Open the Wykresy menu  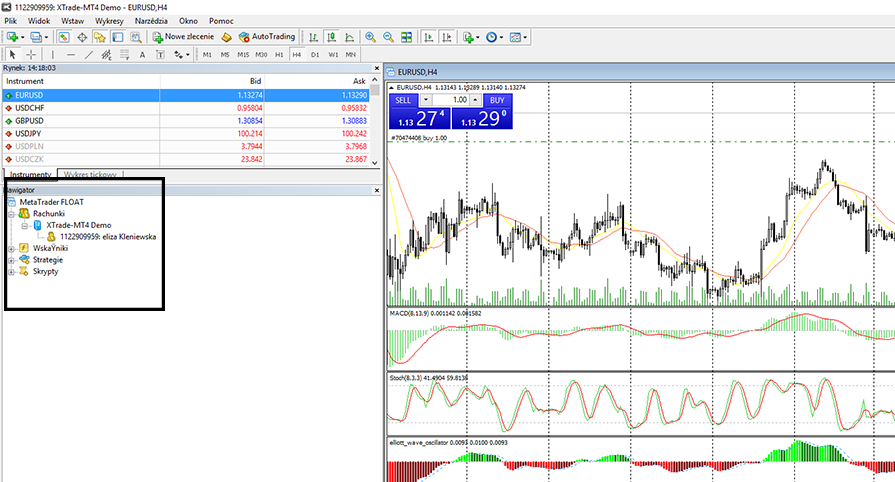109,20
